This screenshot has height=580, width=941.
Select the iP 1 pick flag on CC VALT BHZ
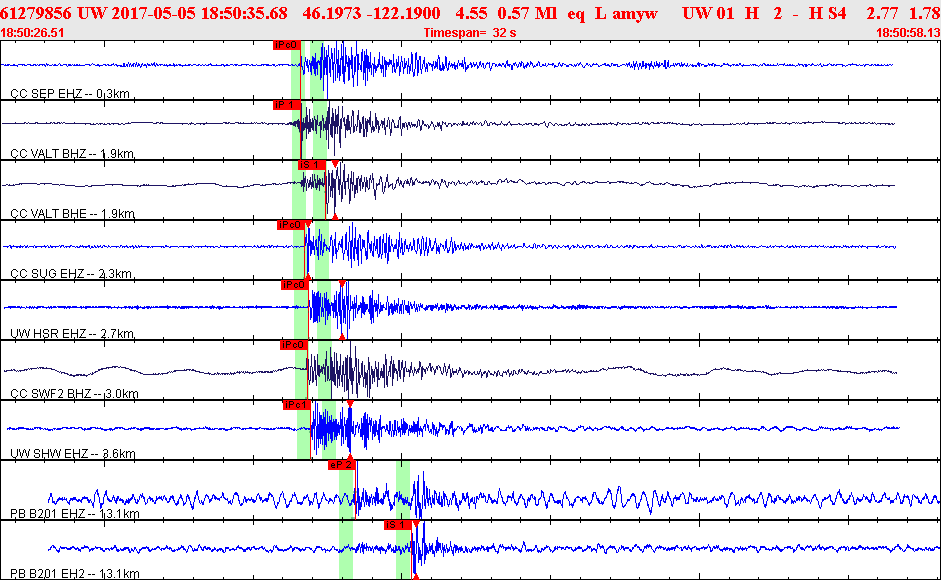point(286,105)
